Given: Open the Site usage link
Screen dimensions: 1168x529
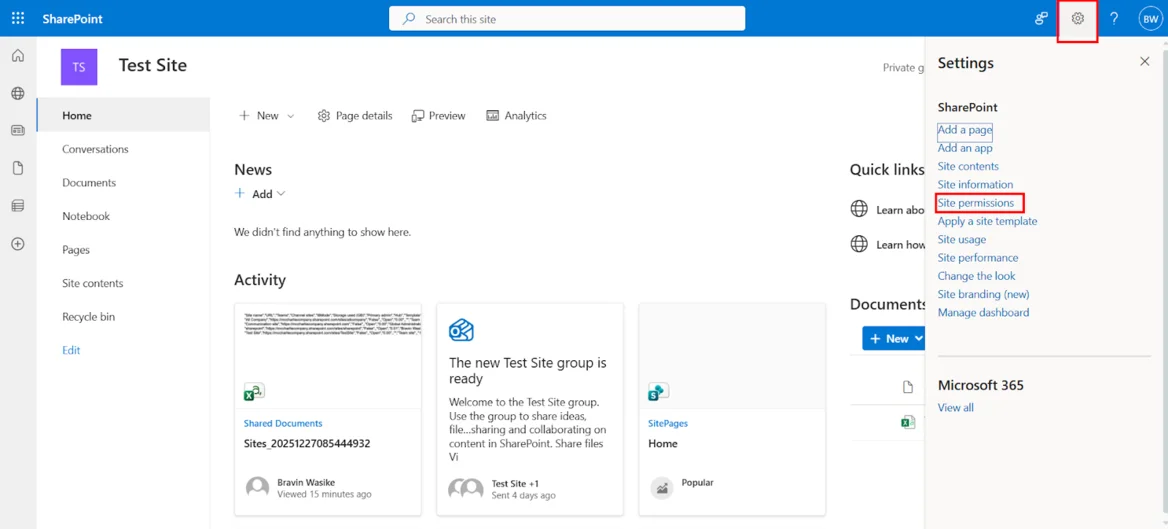Looking at the screenshot, I should pos(962,239).
